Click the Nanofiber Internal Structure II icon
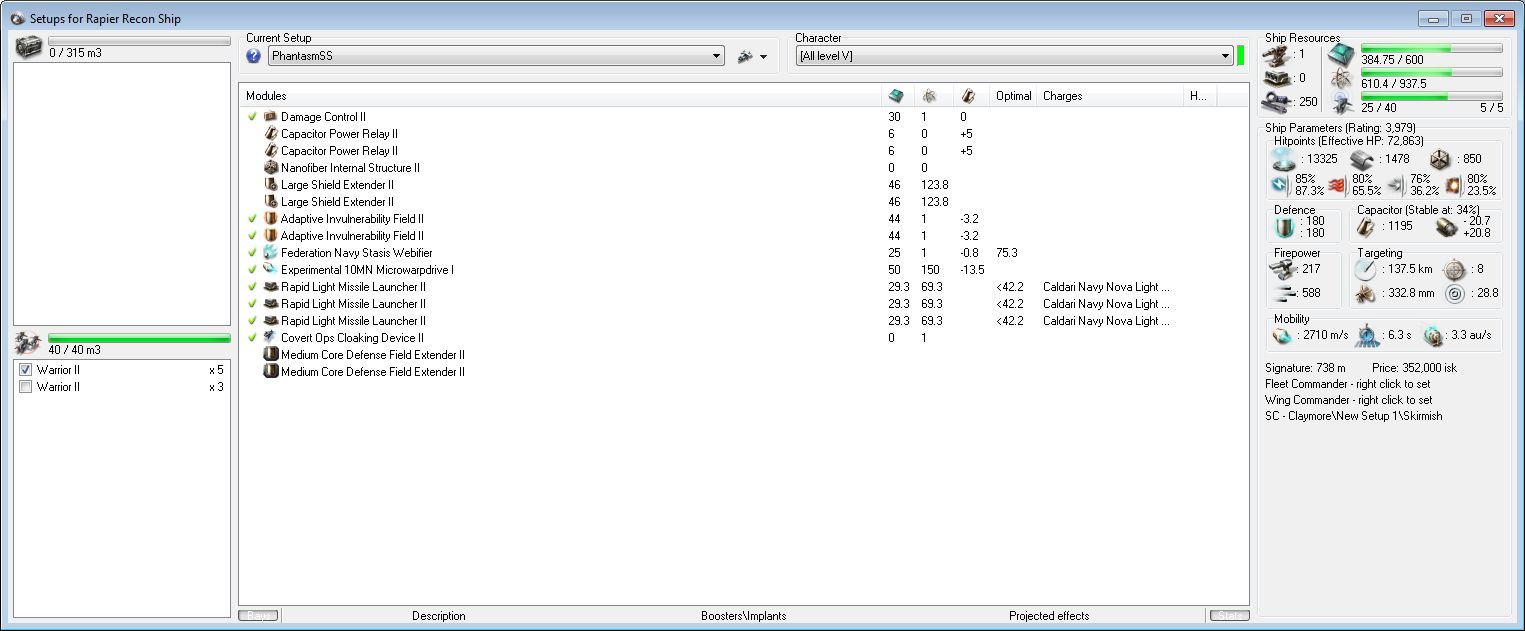This screenshot has width=1525, height=631. click(x=270, y=168)
